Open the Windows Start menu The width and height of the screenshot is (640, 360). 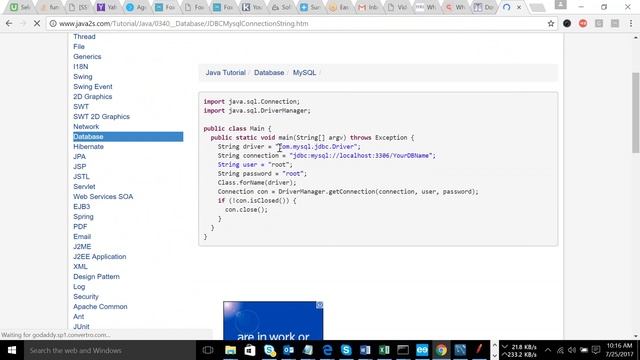12,350
